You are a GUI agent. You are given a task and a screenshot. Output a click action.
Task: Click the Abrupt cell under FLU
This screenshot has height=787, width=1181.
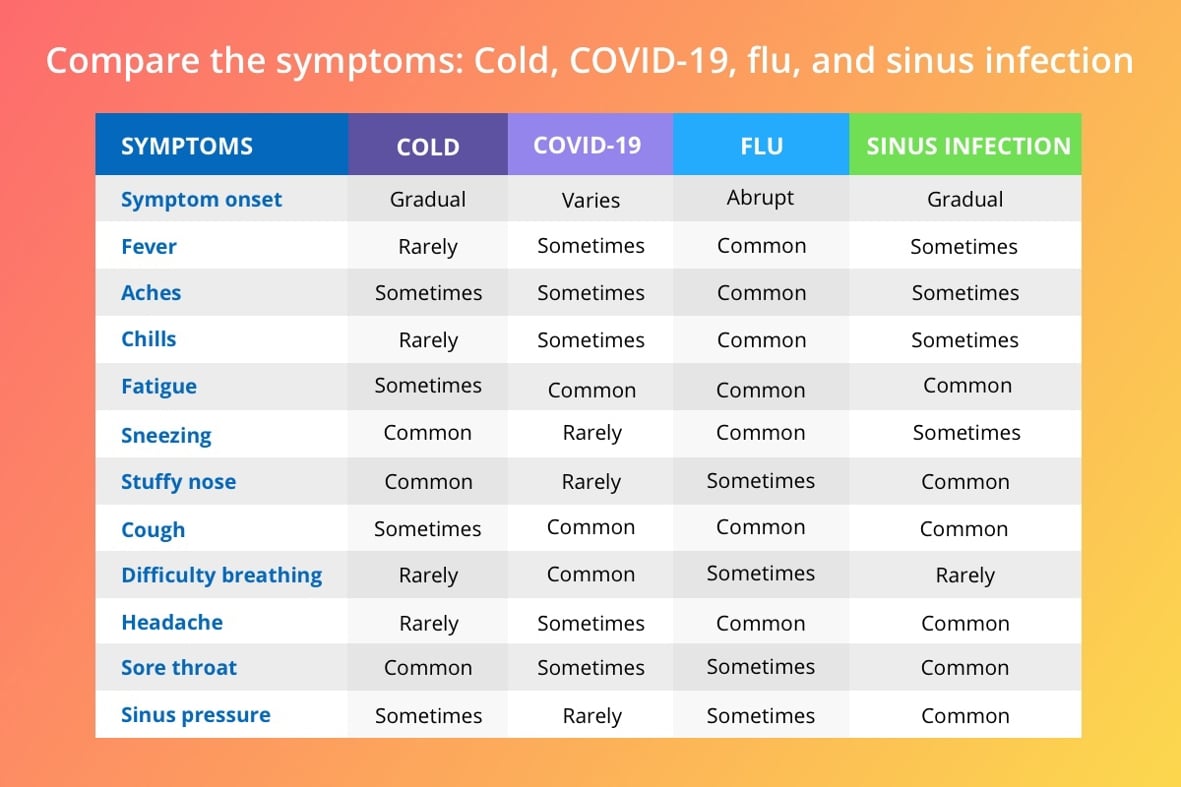pos(760,198)
